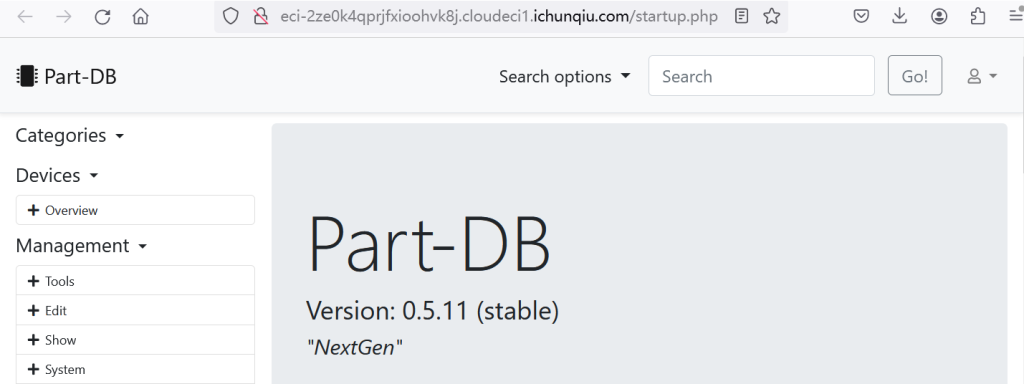1024x384 pixels.
Task: Open the browser downloads panel
Action: click(x=900, y=16)
